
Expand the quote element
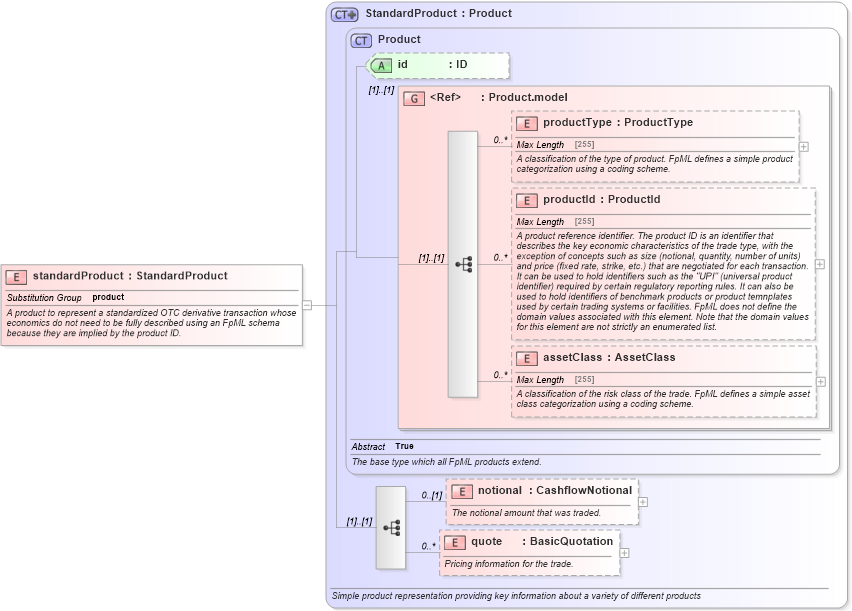click(x=624, y=553)
